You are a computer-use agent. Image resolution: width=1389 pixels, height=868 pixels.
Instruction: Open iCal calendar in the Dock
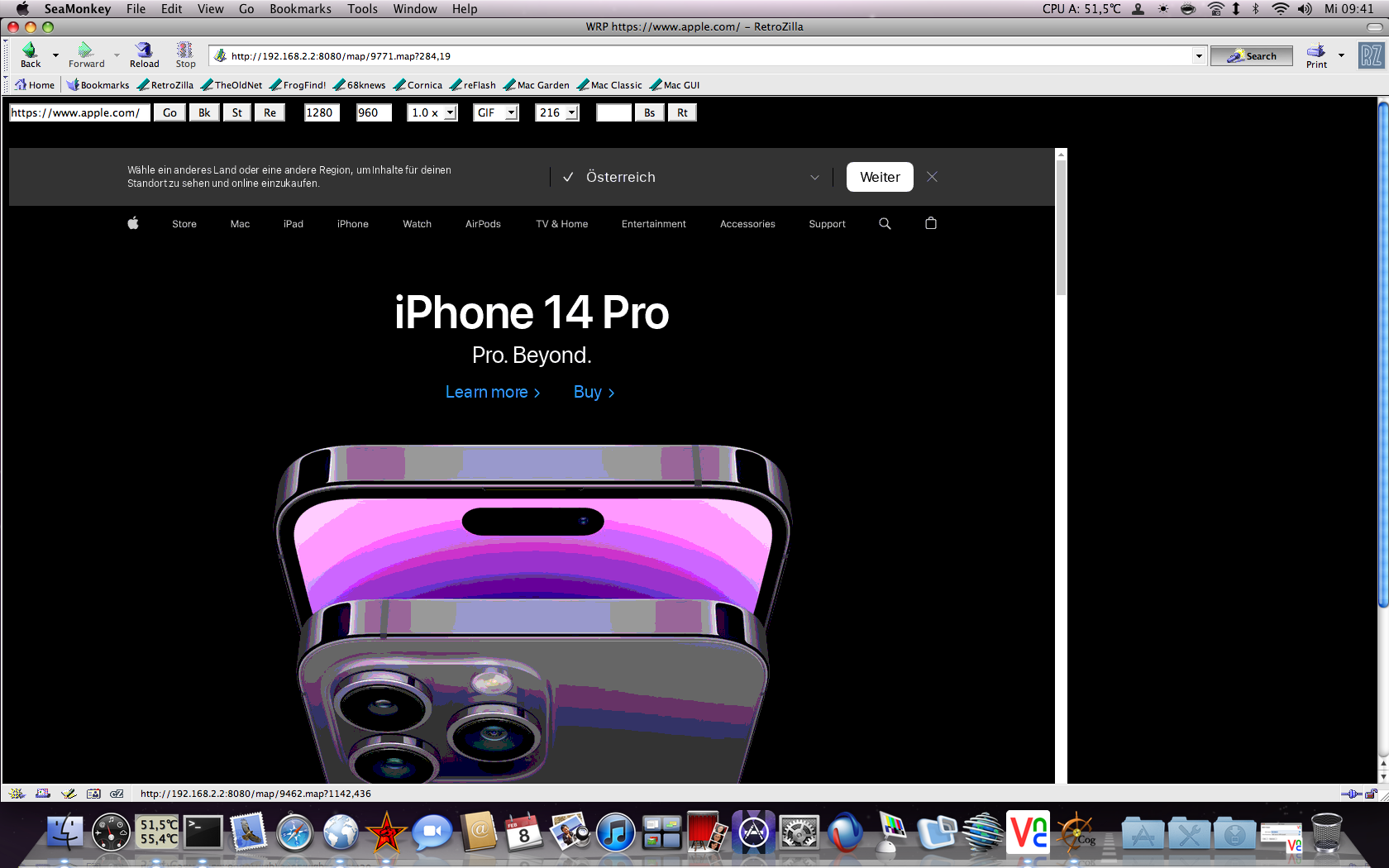coord(524,832)
